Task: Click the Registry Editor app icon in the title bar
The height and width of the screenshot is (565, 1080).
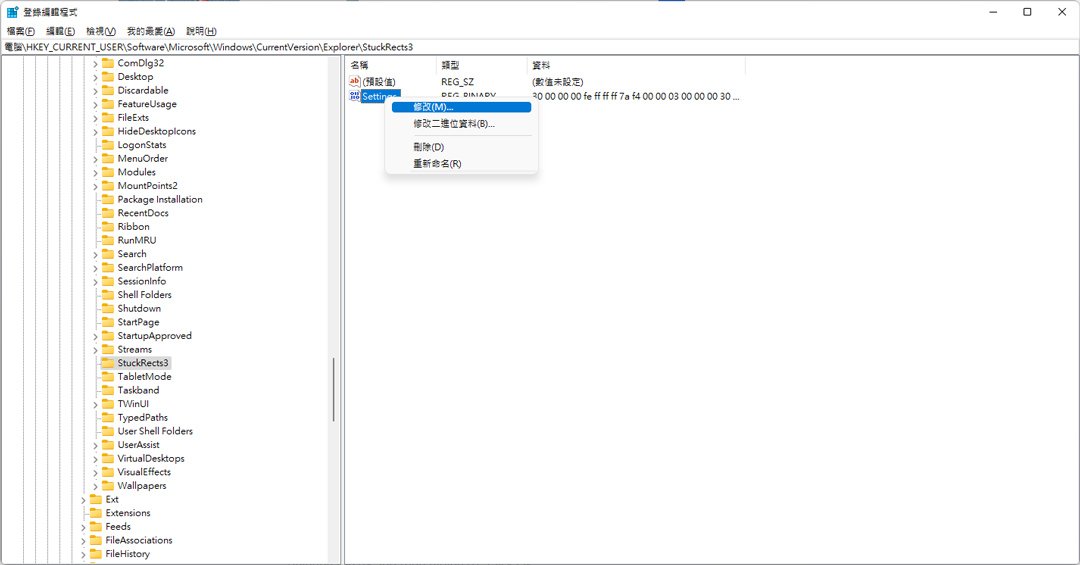Action: click(x=12, y=12)
